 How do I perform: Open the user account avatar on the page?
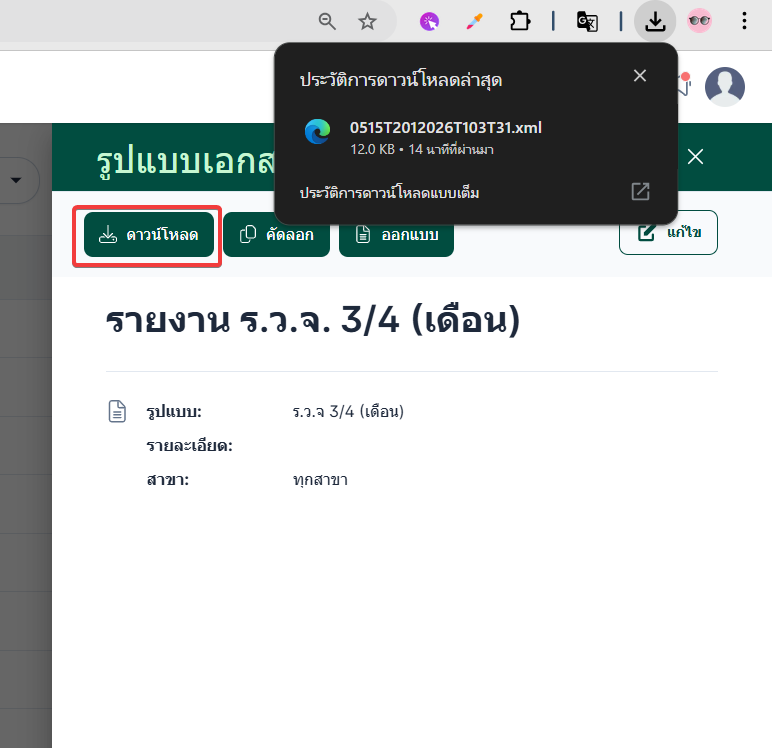(x=725, y=87)
